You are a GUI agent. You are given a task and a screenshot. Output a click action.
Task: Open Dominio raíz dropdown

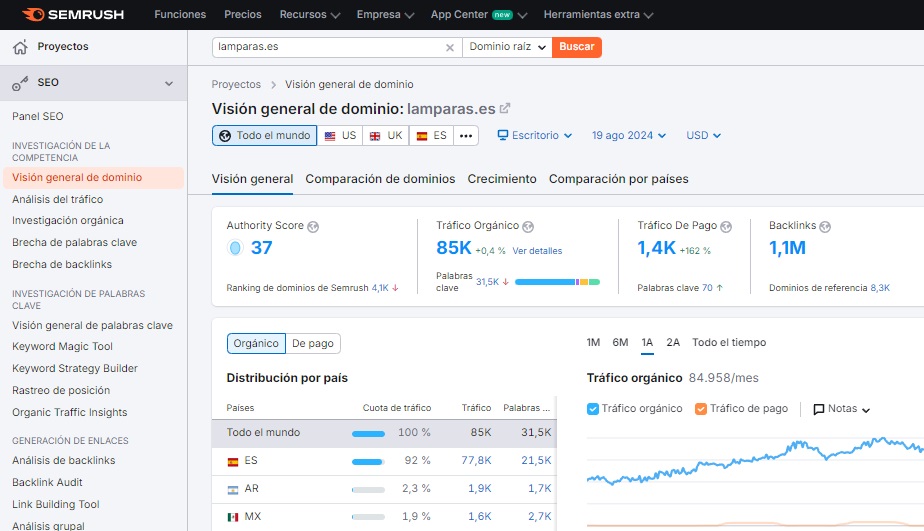pos(507,47)
